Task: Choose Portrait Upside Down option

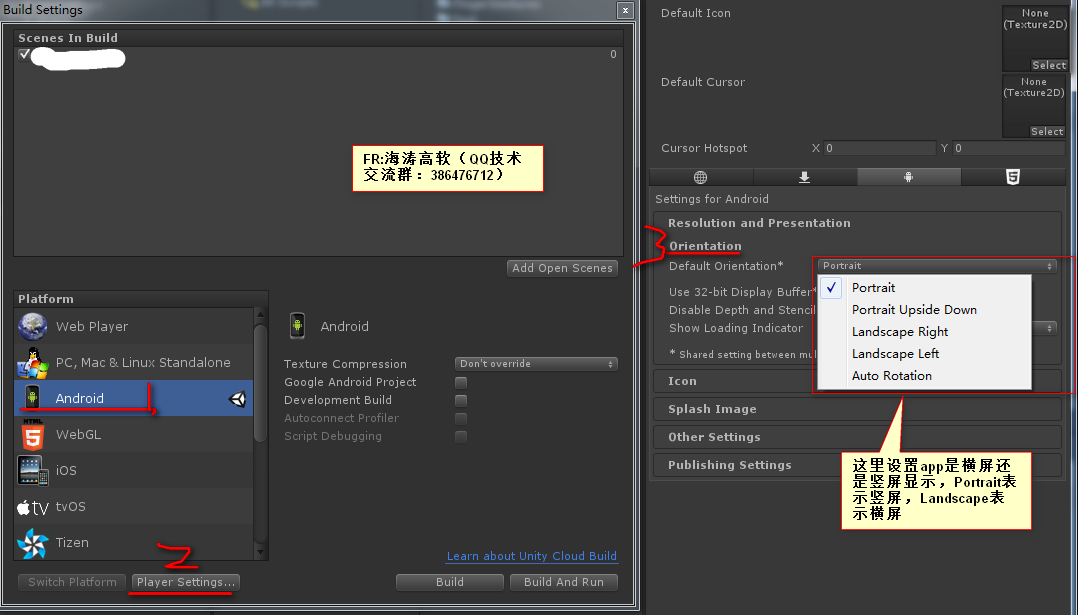Action: click(x=925, y=310)
